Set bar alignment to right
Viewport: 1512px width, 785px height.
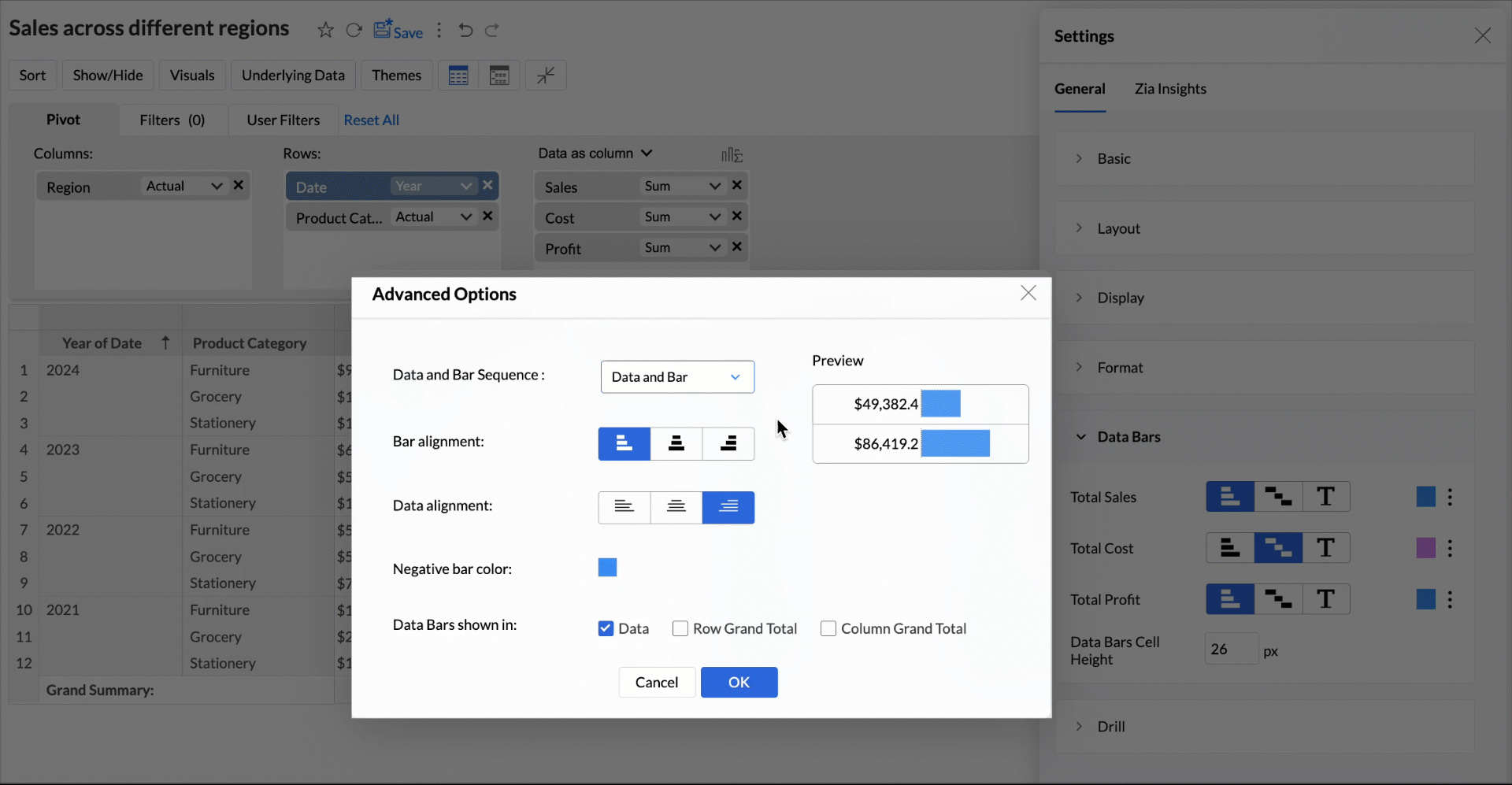tap(728, 444)
